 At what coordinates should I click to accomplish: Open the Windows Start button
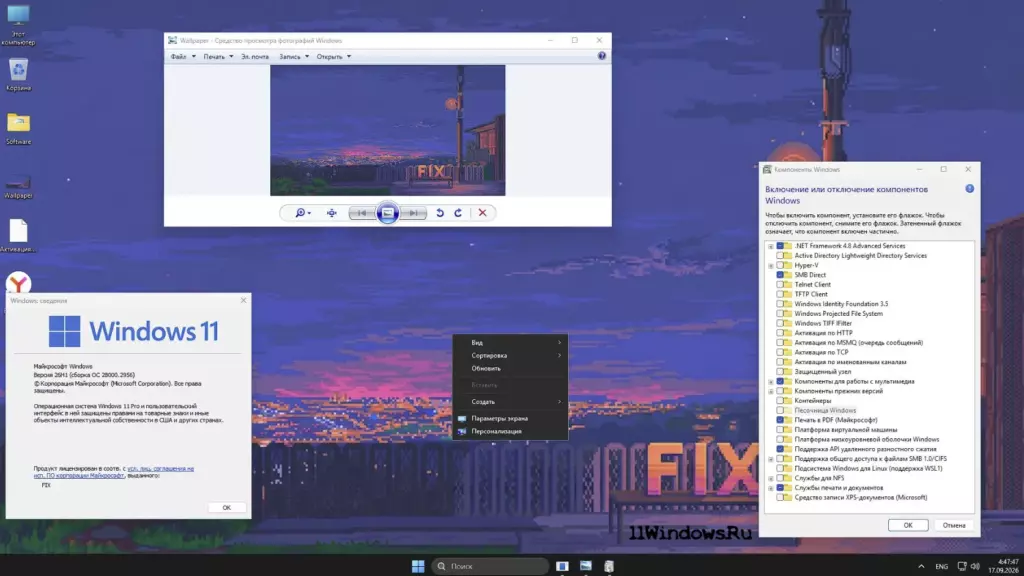[x=418, y=566]
